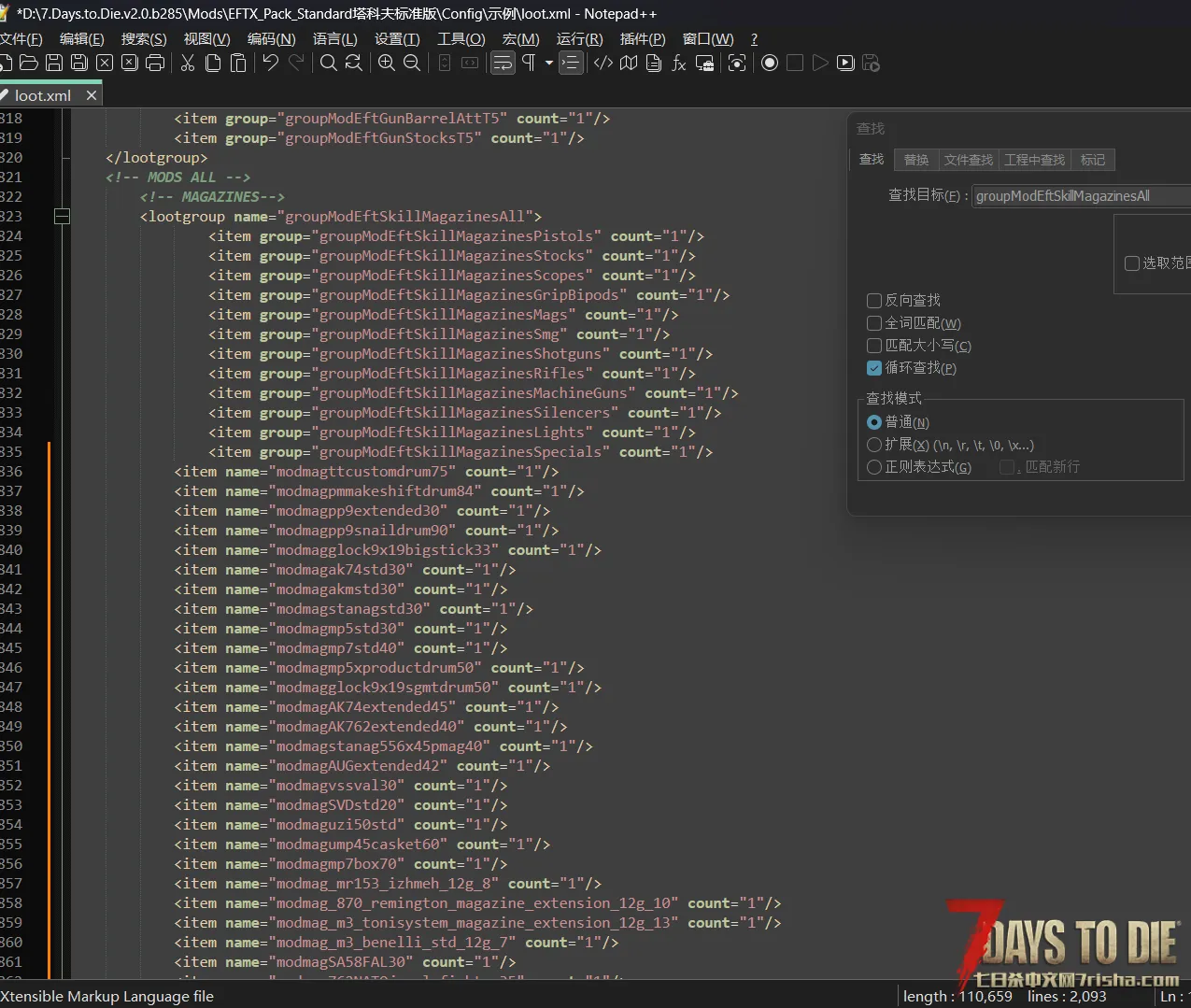1191x1008 pixels.
Task: Open Replace with the toolbar icon
Action: [354, 63]
